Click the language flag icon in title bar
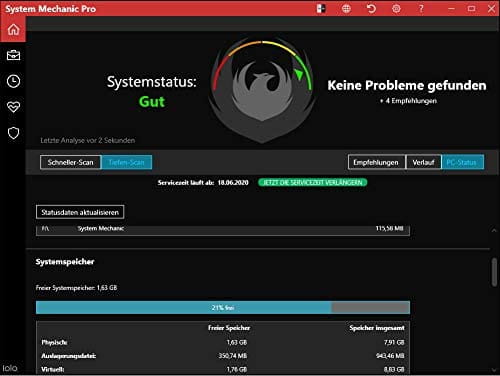The width and height of the screenshot is (500, 376). 321,9
